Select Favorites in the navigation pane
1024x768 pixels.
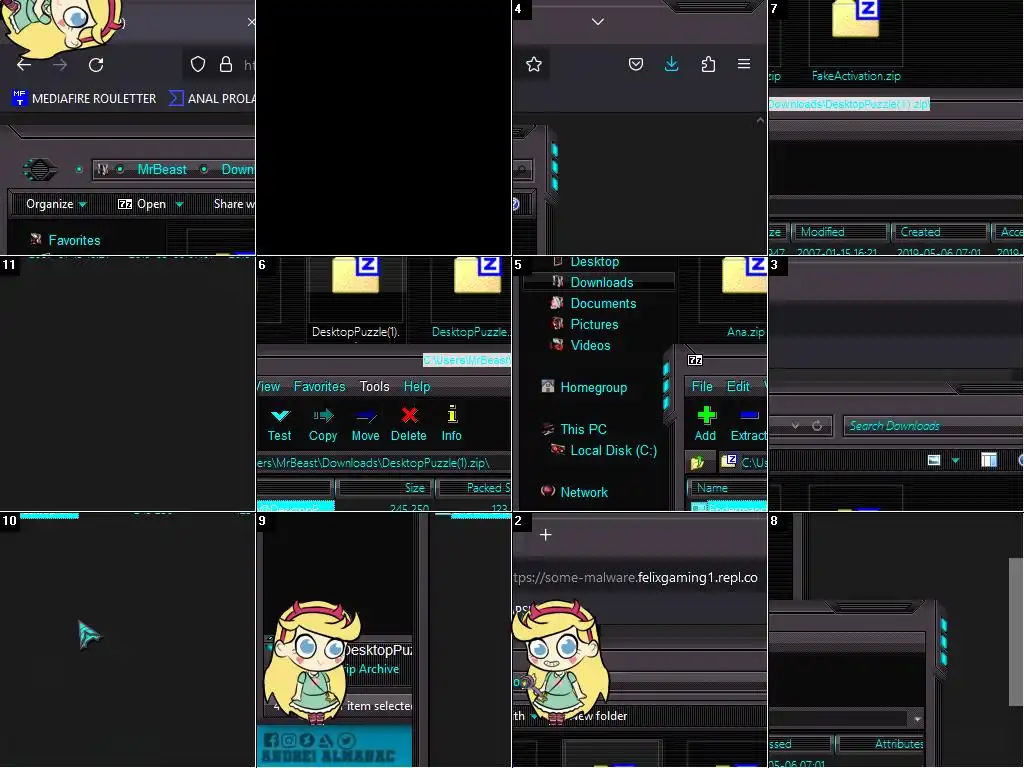[74, 240]
